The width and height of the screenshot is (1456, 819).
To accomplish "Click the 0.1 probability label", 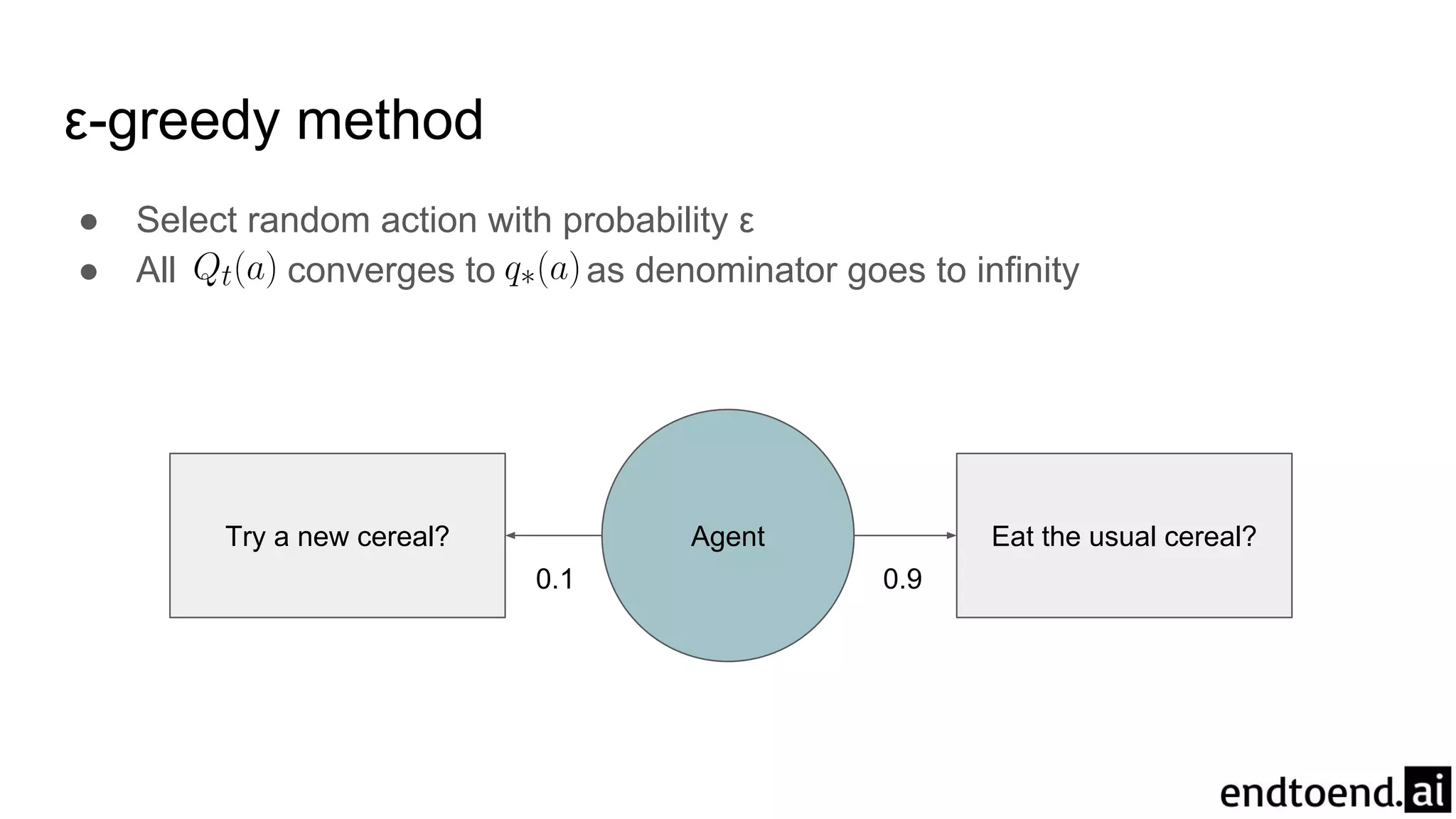I will pos(555,579).
